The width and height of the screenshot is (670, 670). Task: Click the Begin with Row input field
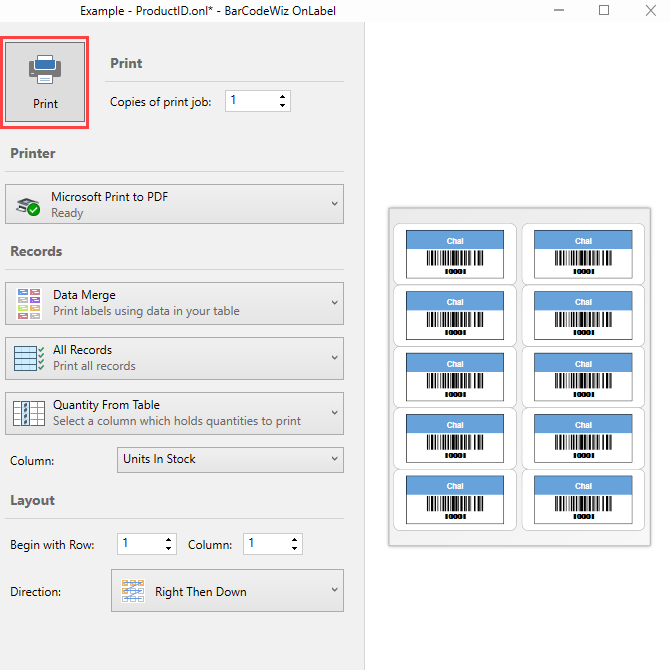point(138,545)
